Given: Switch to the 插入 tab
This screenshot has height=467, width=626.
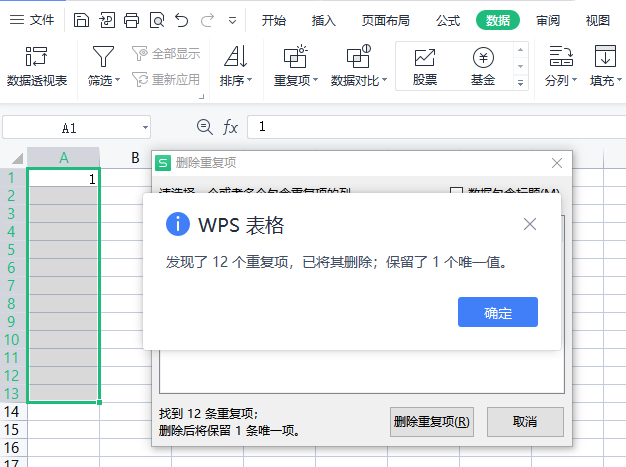Looking at the screenshot, I should [324, 20].
